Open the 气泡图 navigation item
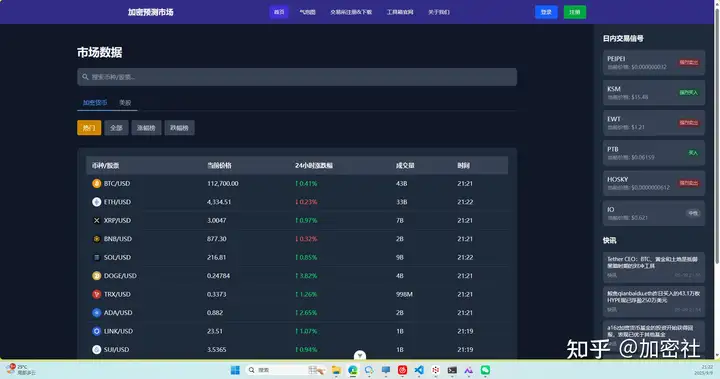 tap(307, 12)
